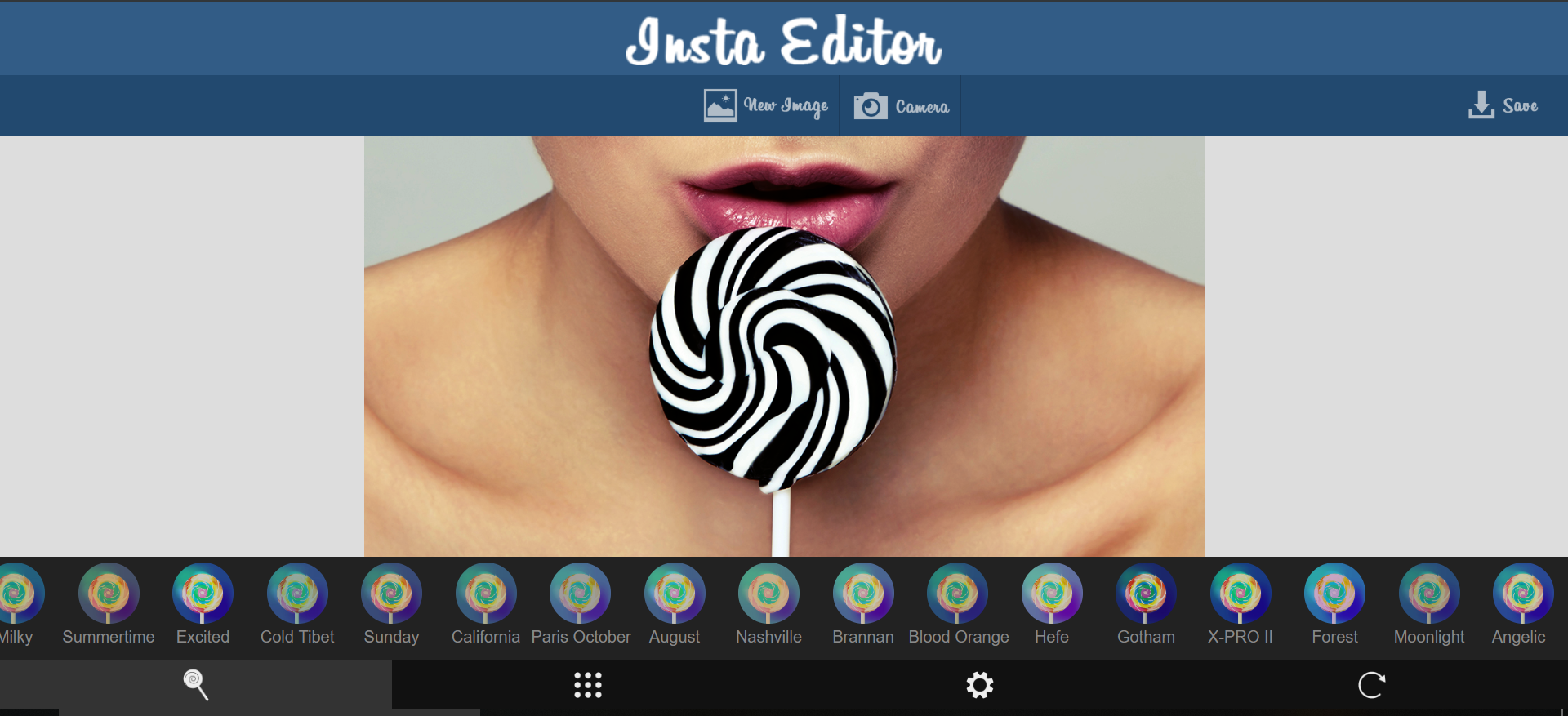The image size is (1568, 716).
Task: Select the X-PRO II filter thumbnail
Action: pyautogui.click(x=1241, y=594)
